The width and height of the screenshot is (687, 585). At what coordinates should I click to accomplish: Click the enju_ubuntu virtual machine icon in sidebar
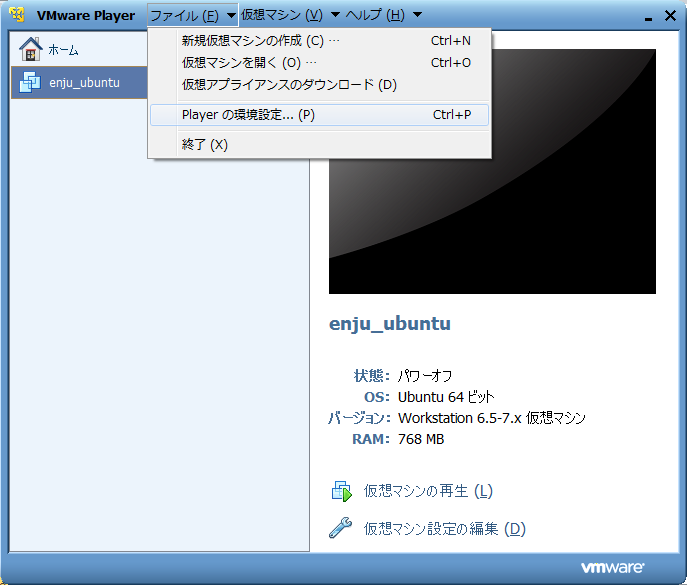[30, 82]
